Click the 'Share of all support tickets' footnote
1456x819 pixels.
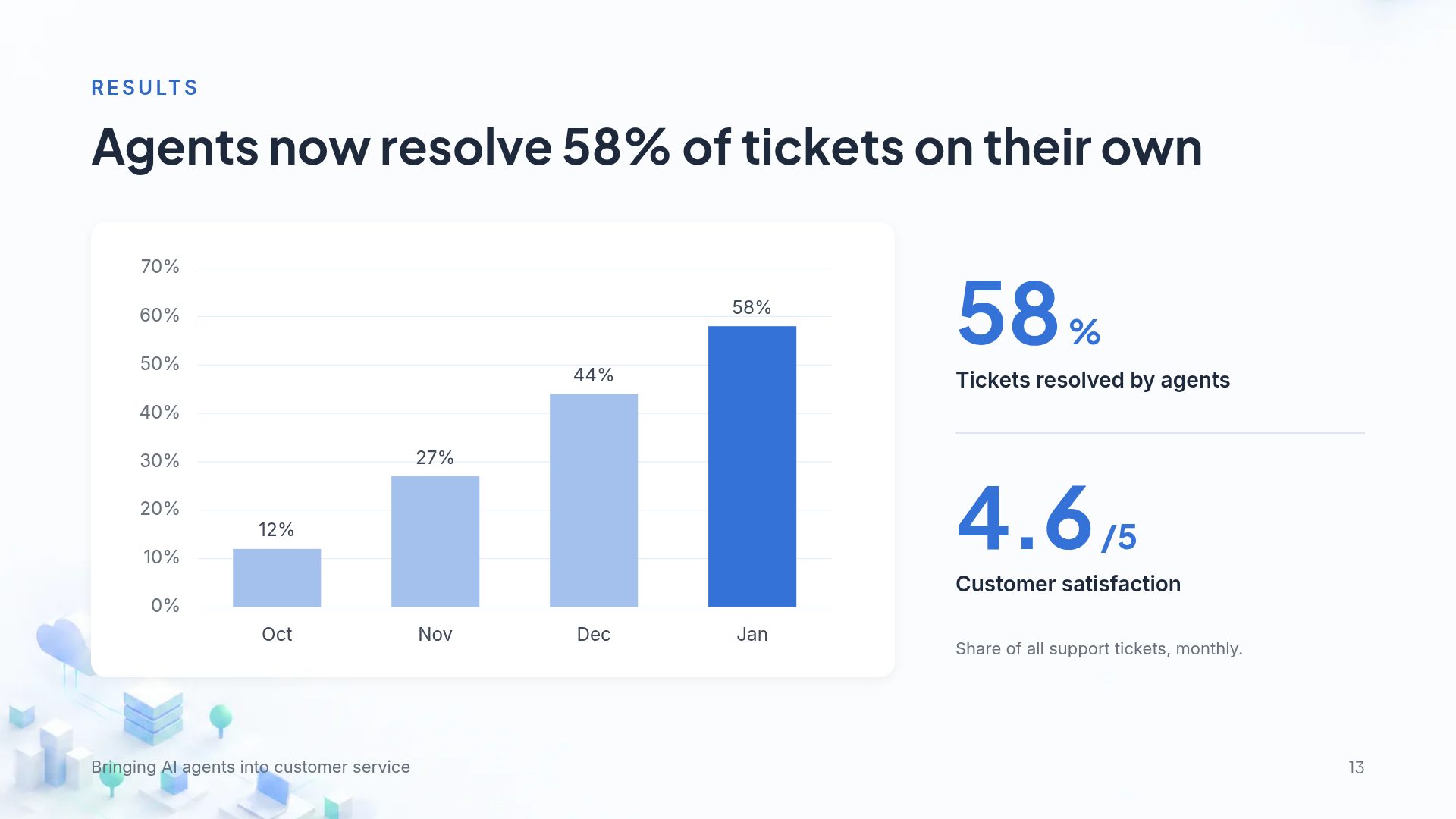pos(1099,649)
